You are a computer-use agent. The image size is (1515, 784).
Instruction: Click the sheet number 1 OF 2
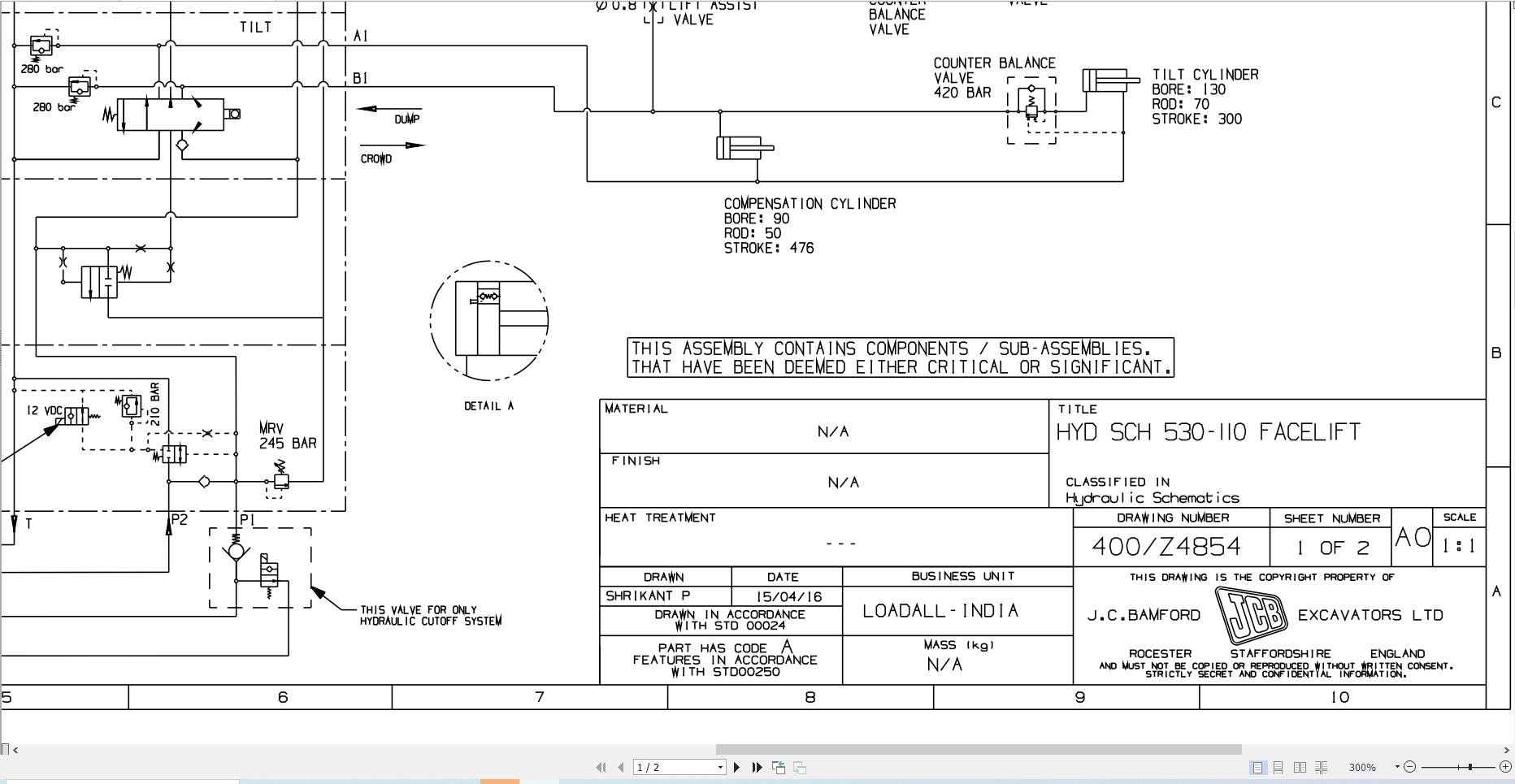pyautogui.click(x=1332, y=548)
